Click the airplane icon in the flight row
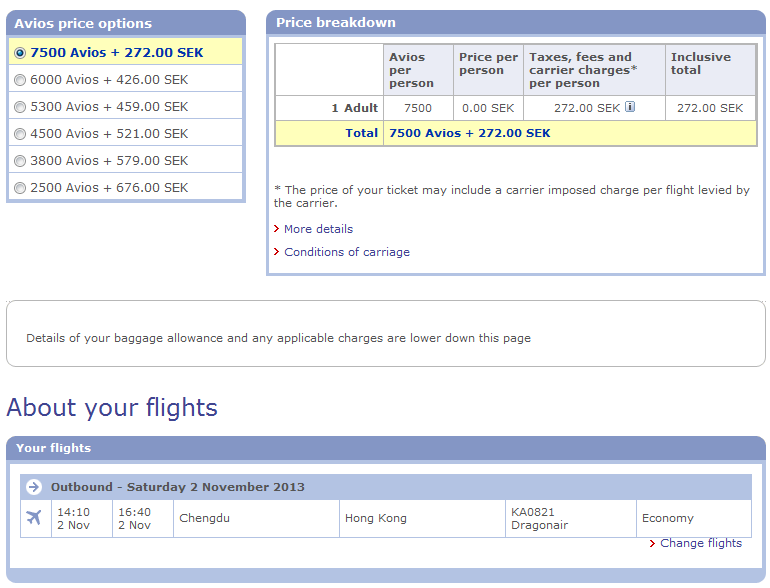Image resolution: width=770 pixels, height=588 pixels. point(35,518)
